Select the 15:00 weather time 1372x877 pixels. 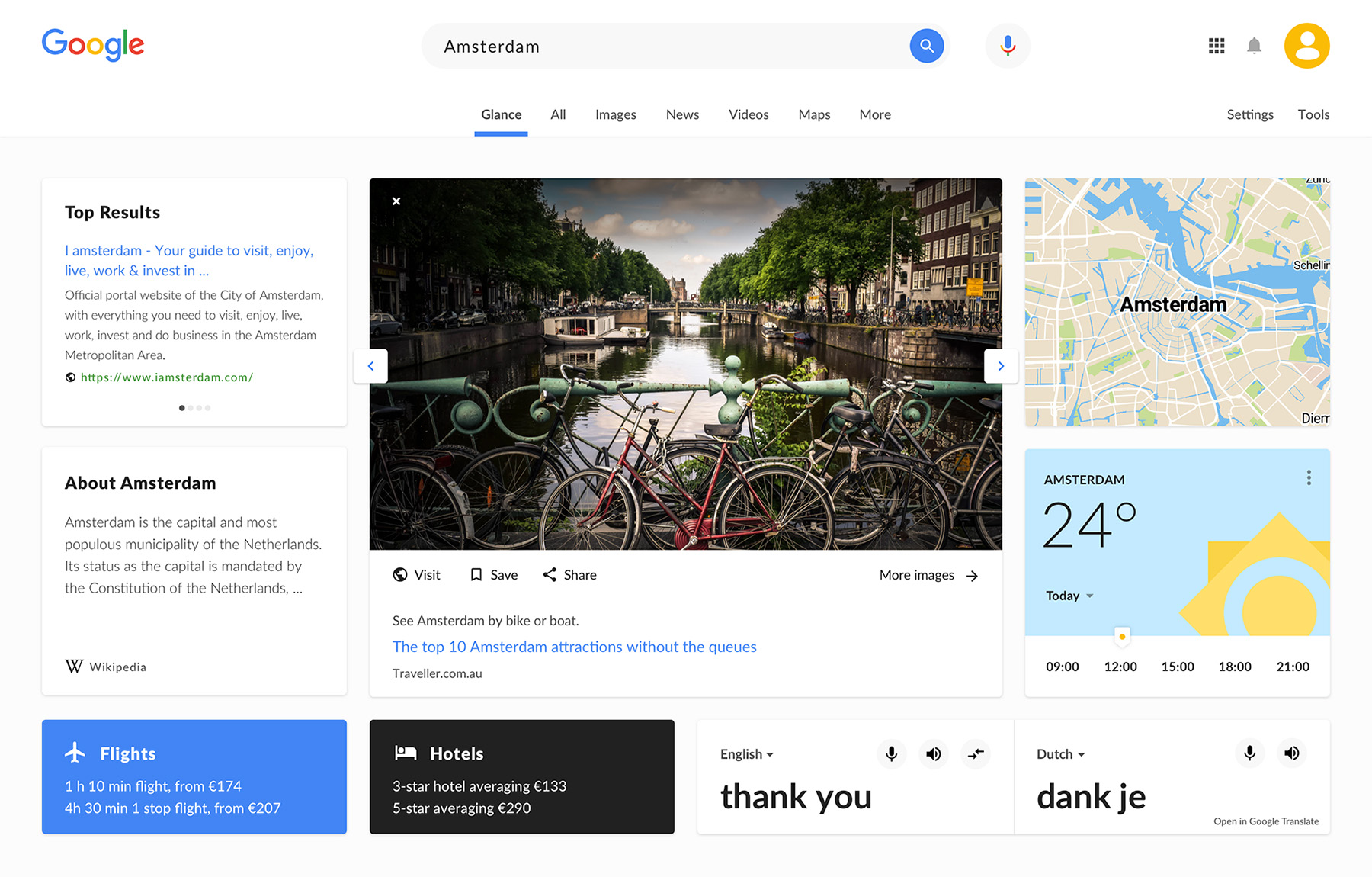[1178, 667]
